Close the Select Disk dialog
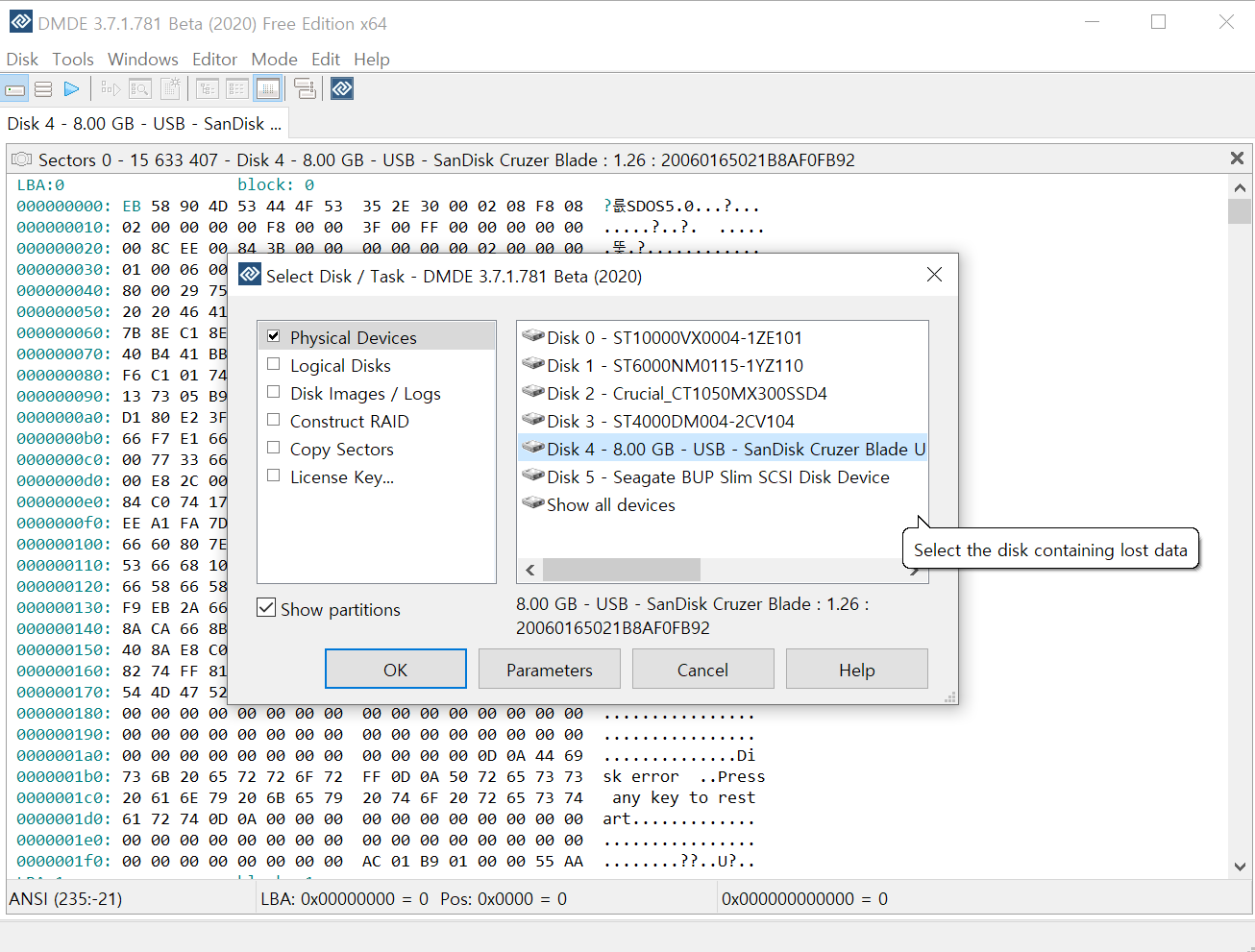1255x952 pixels. (x=934, y=275)
